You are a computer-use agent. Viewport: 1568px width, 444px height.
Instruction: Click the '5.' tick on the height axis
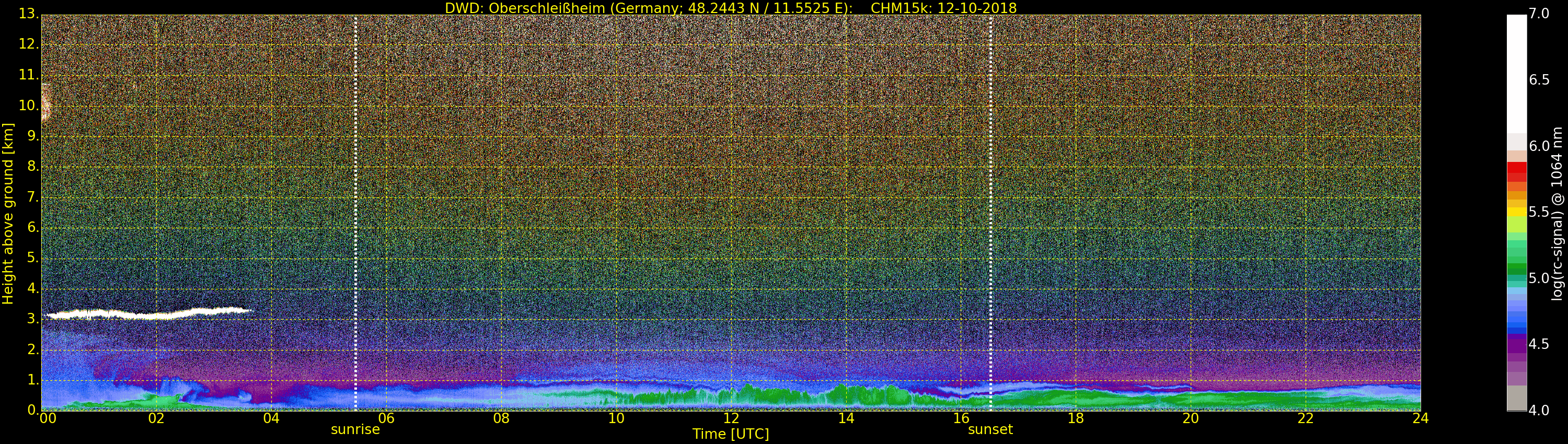click(x=32, y=258)
